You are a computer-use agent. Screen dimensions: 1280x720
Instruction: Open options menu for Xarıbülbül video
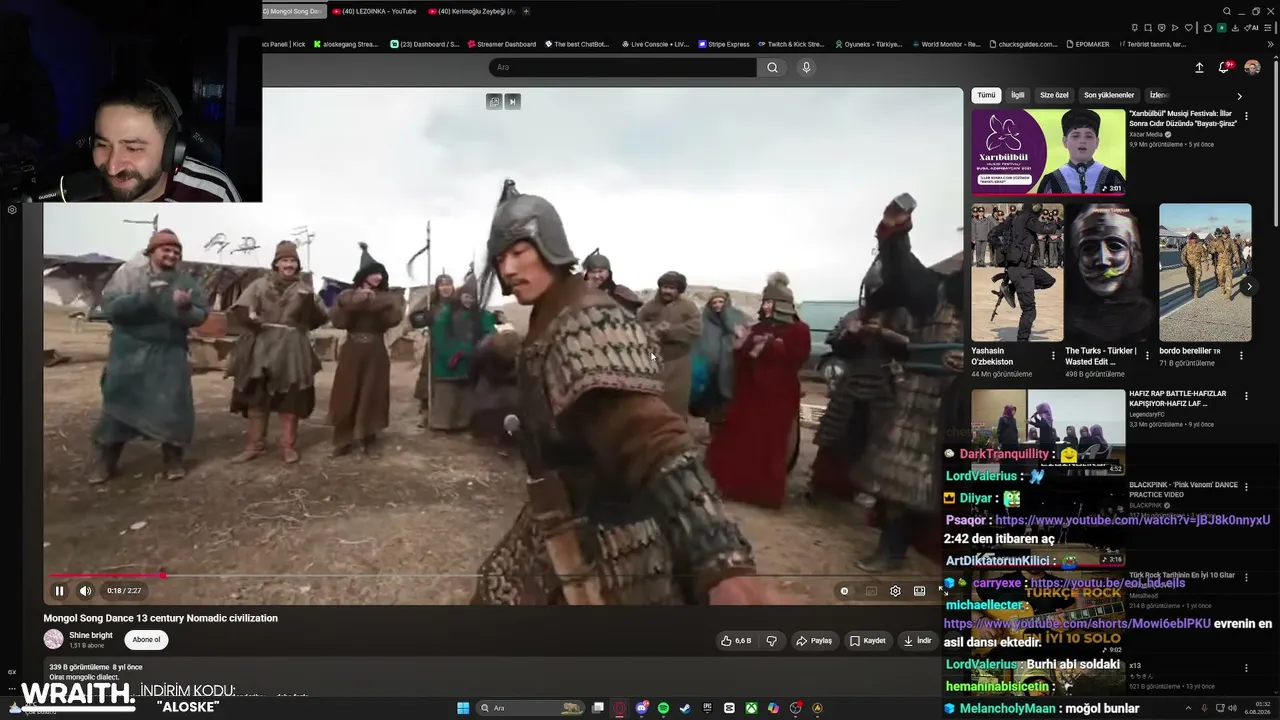click(x=1246, y=116)
